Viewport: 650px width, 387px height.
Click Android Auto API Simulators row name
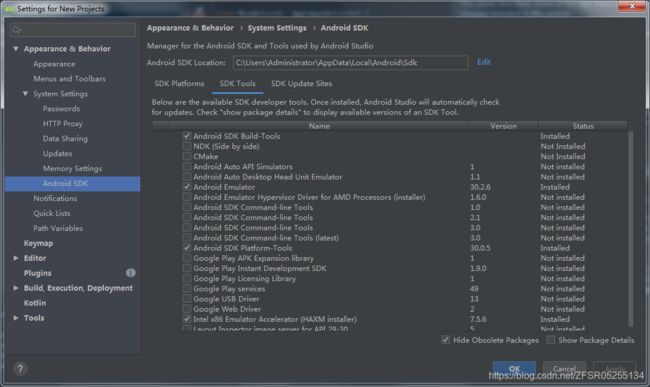tap(243, 167)
